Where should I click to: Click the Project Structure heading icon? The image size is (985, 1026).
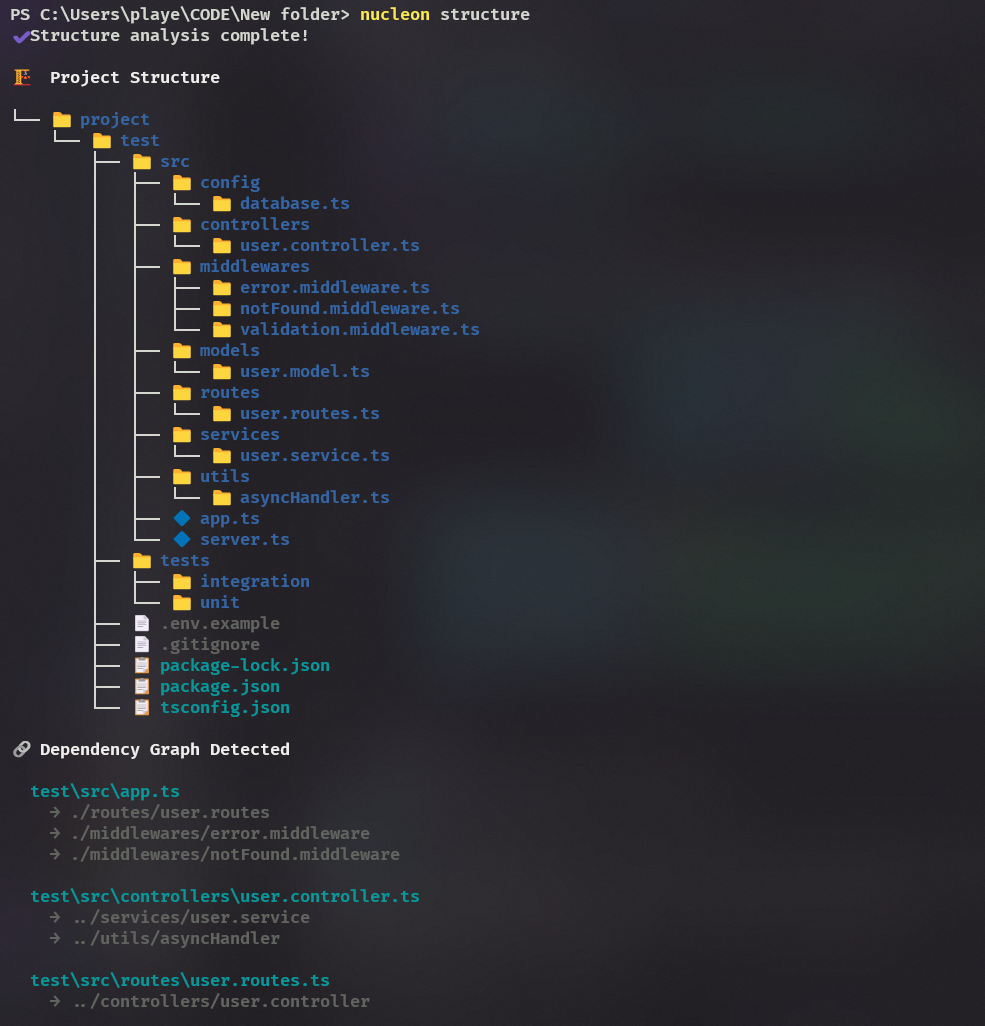(22, 77)
